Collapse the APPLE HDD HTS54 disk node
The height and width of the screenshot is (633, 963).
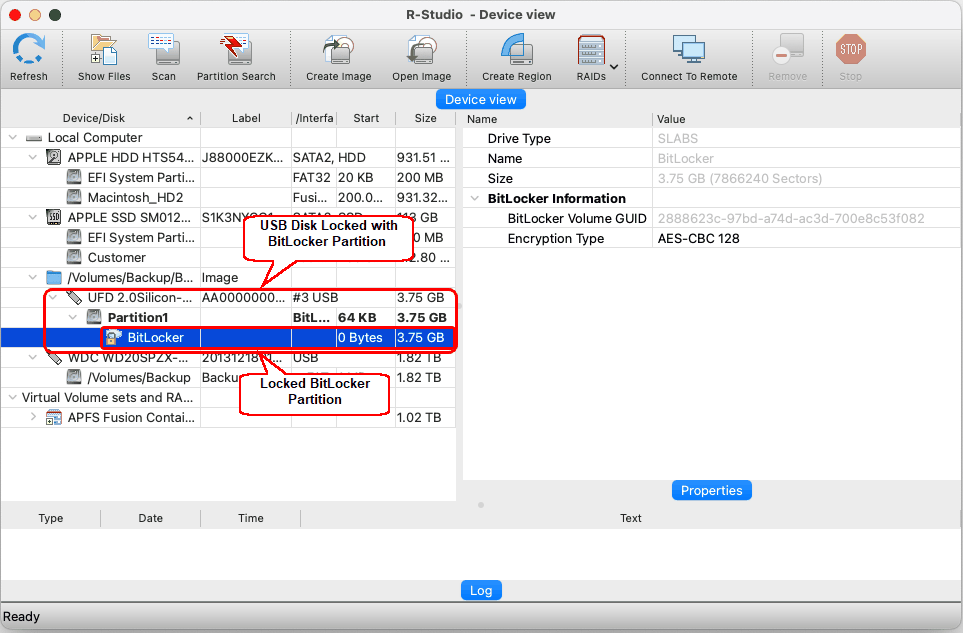[x=33, y=158]
